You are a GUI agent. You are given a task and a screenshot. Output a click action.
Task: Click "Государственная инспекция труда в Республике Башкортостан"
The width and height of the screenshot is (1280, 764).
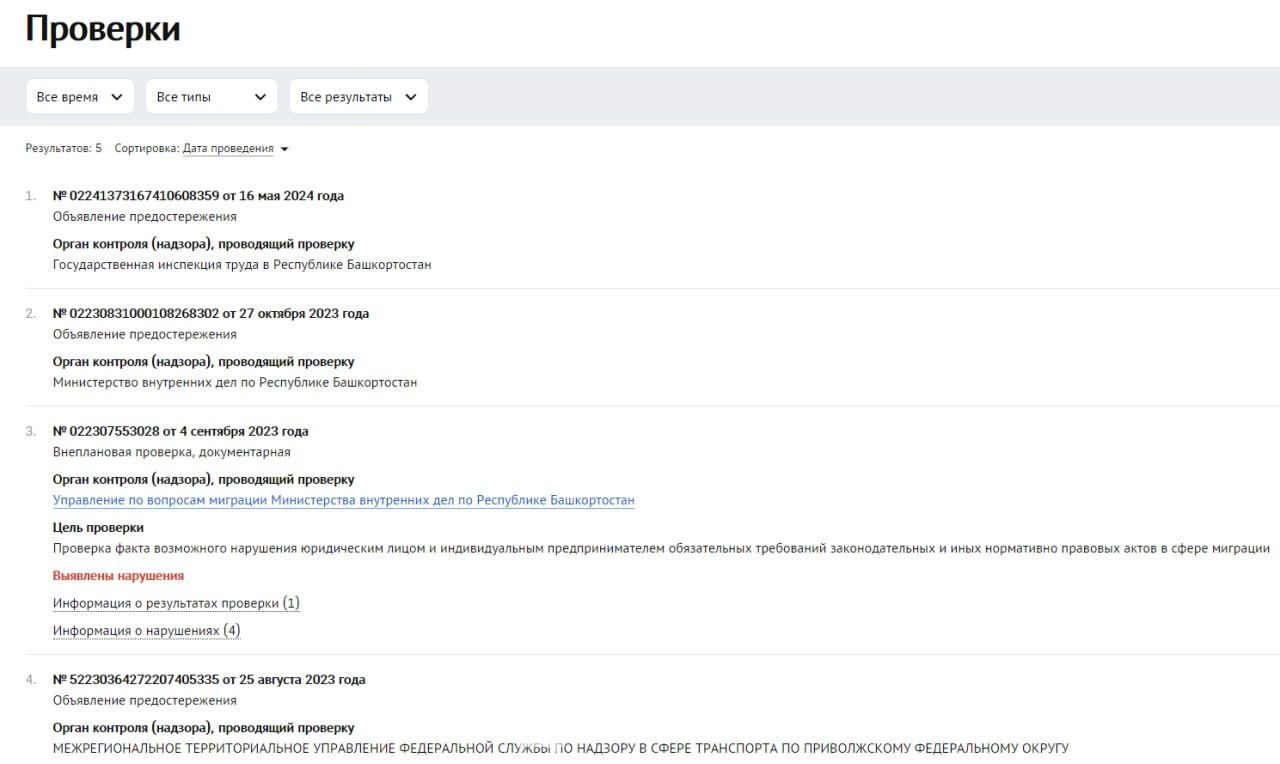click(241, 265)
